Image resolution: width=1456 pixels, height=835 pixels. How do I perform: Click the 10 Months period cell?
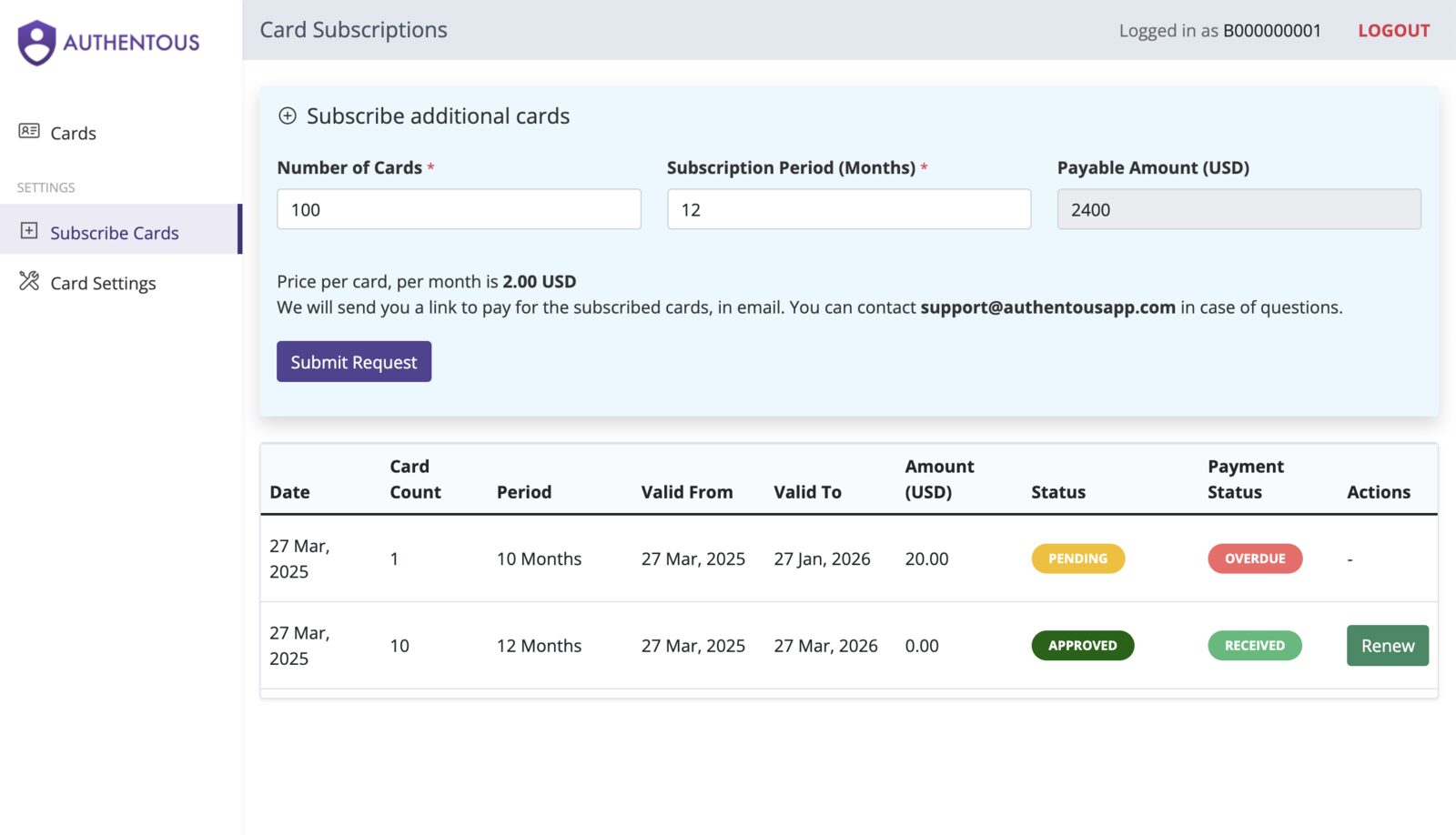(x=539, y=559)
